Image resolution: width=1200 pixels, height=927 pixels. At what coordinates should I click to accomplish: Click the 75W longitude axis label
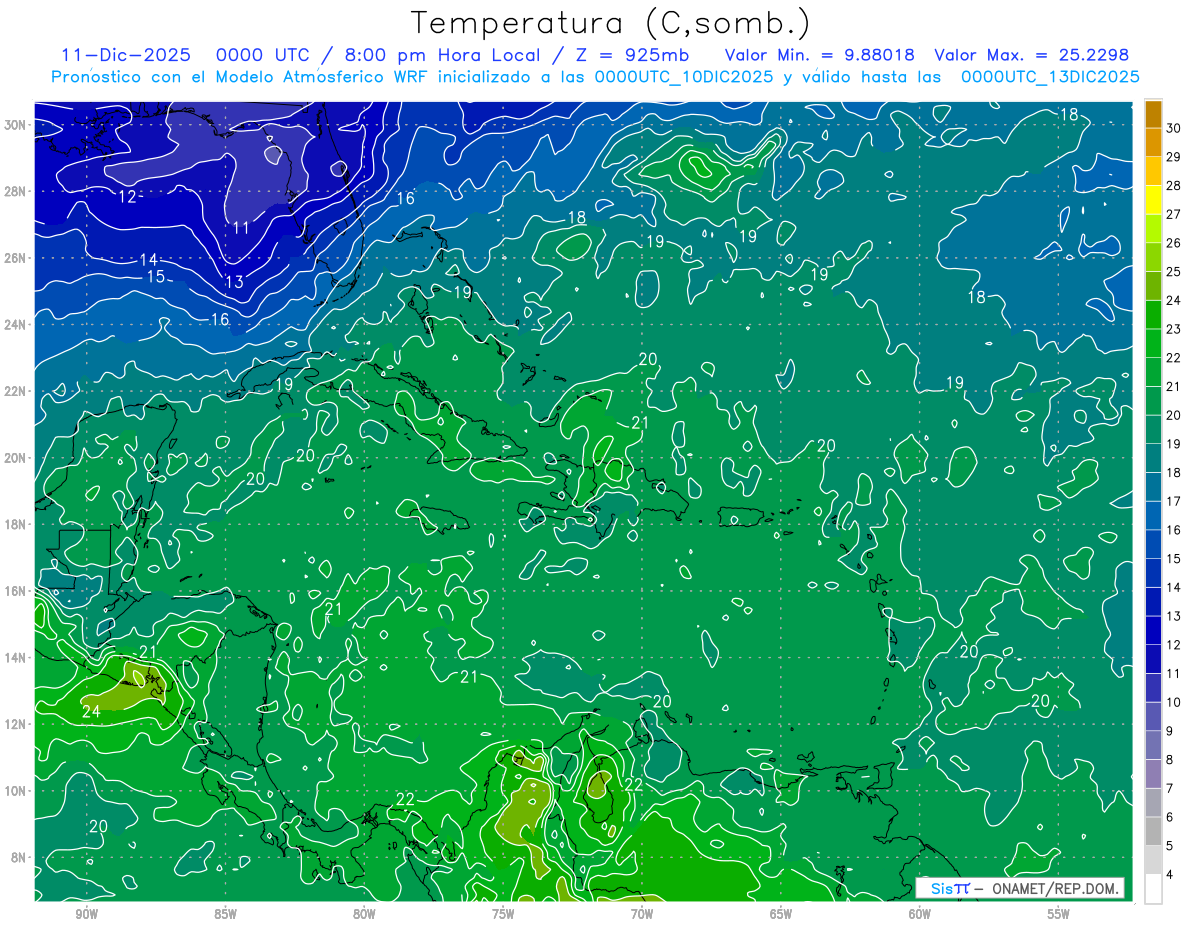503,914
